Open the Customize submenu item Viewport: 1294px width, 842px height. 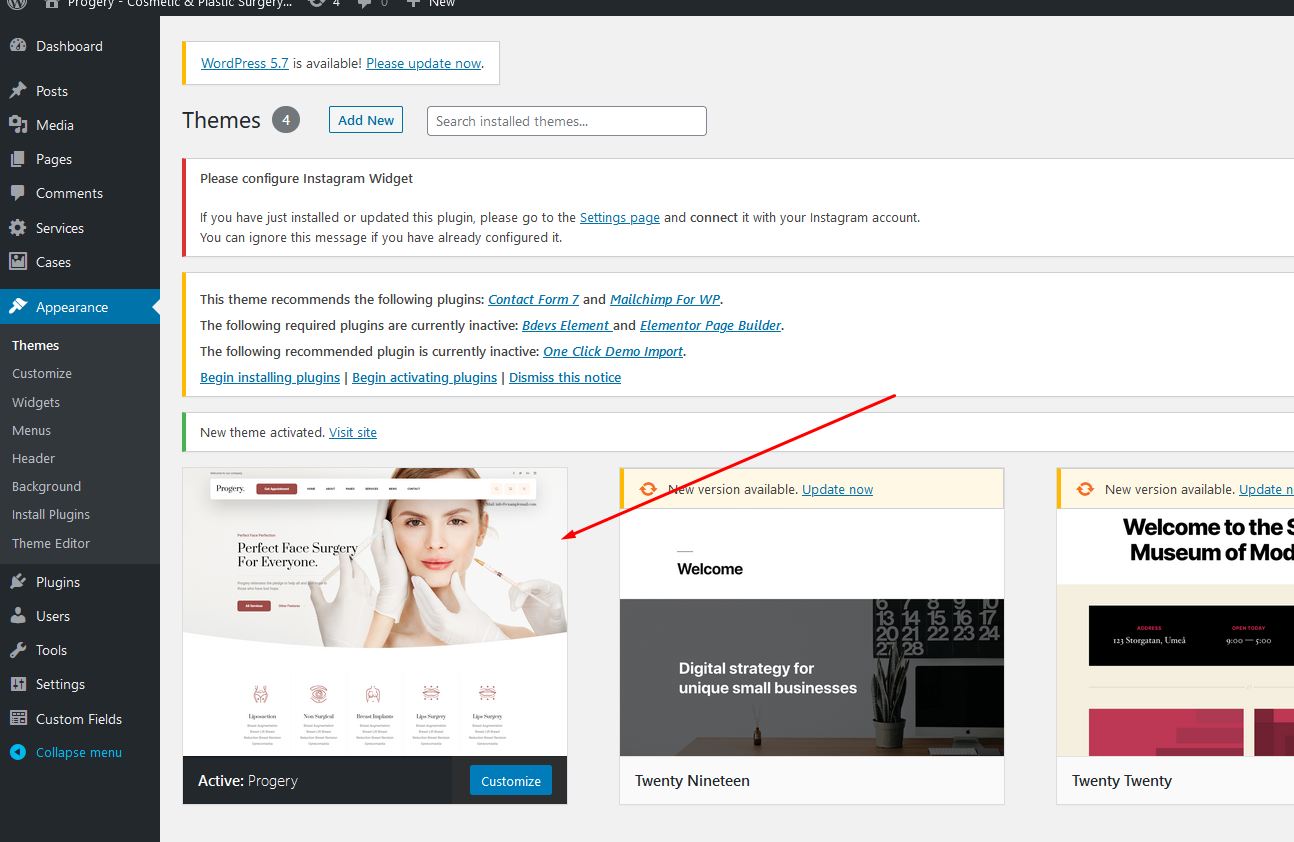click(42, 373)
